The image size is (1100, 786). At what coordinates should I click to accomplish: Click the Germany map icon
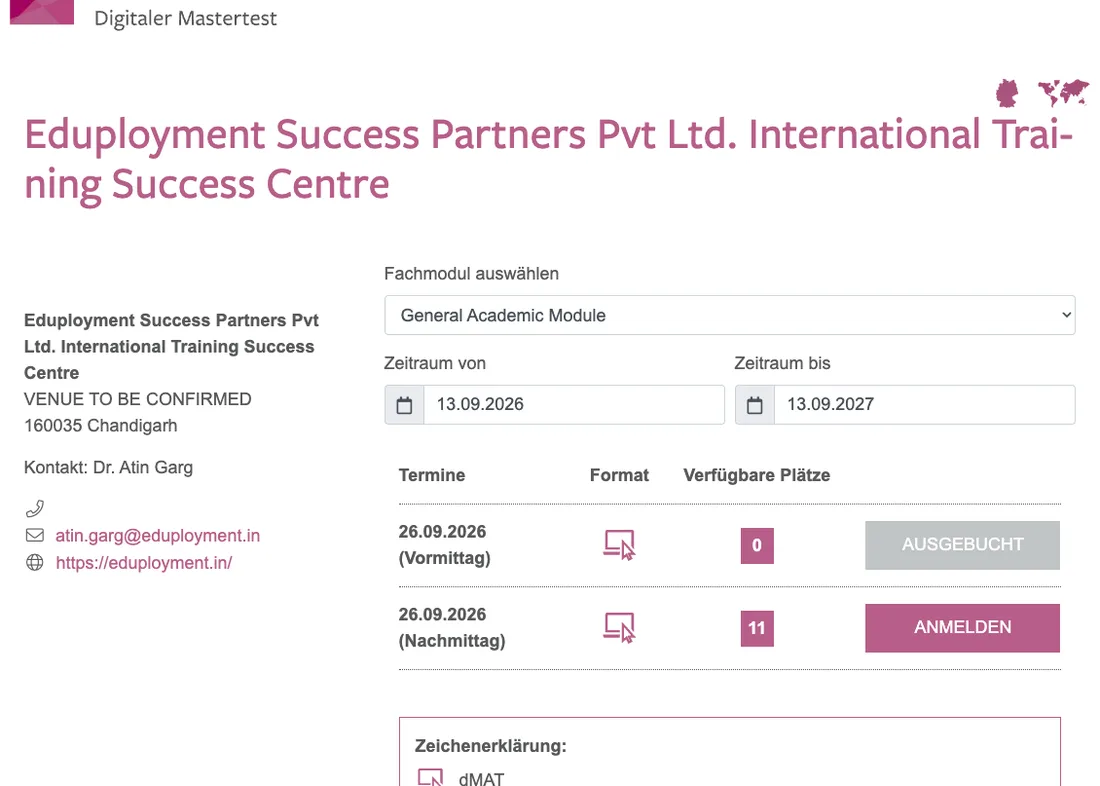point(1007,93)
